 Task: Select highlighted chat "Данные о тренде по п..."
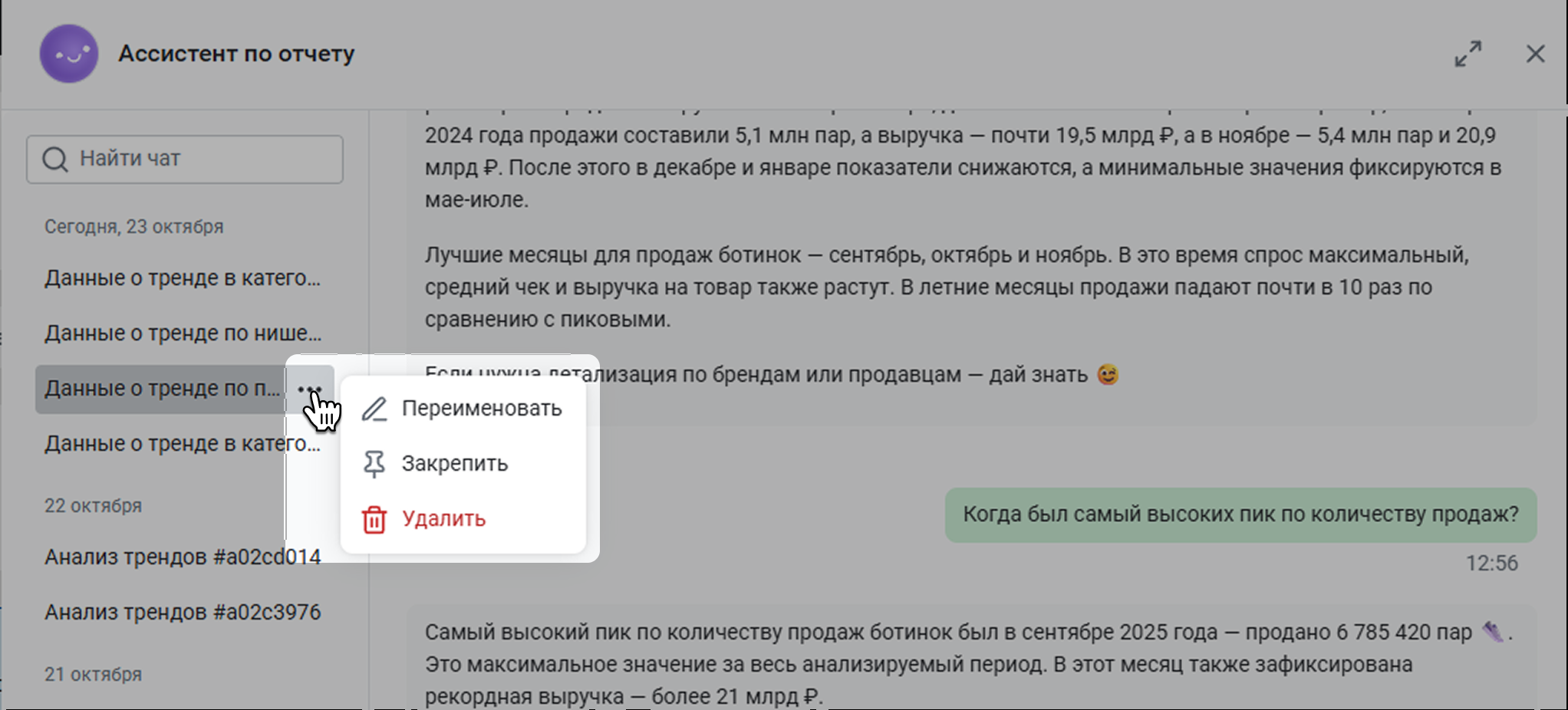[162, 389]
